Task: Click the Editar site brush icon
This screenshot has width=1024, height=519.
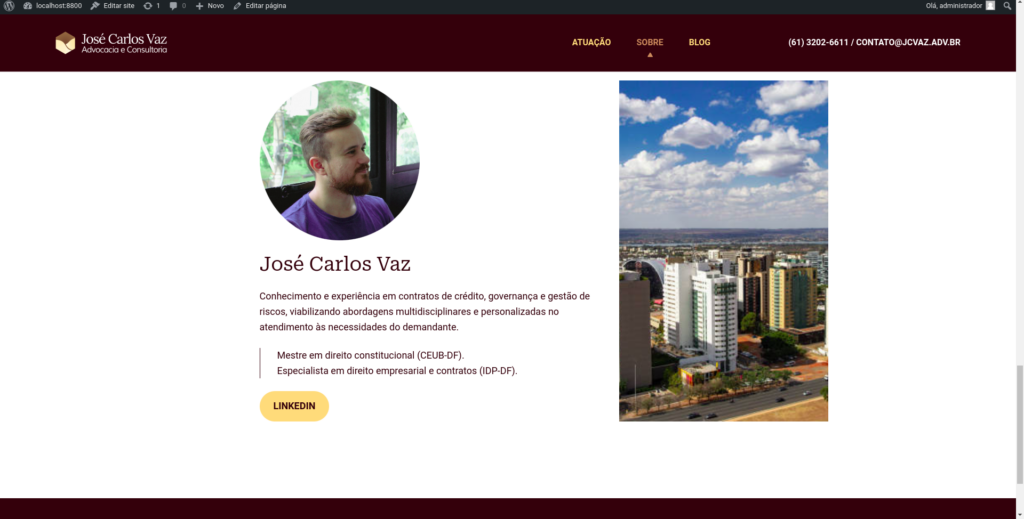Action: (x=95, y=6)
